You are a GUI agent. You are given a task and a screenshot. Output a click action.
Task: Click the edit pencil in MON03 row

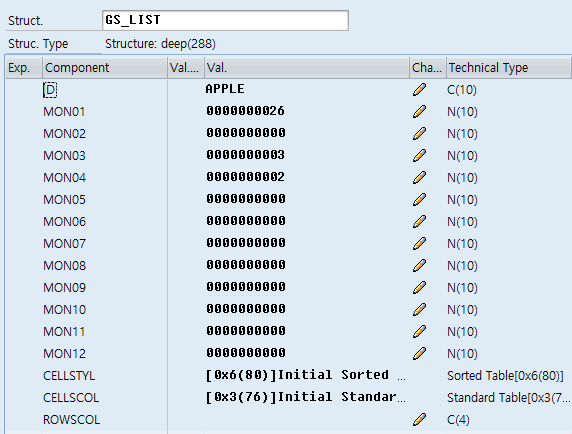point(420,155)
